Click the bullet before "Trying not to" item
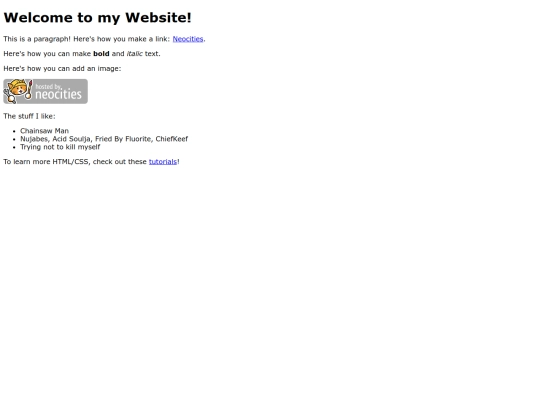Screen dimensions: 540x405 tap(14, 147)
